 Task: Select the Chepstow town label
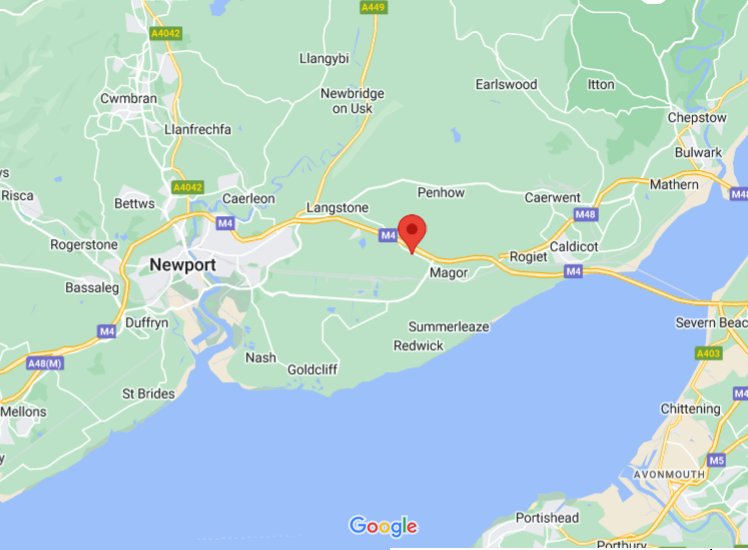(697, 117)
